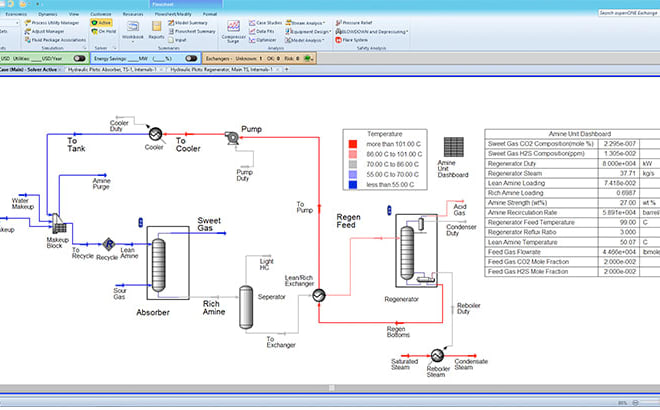Select the Amine Strength value 27.00
Viewport: 660px width, 410px height.
[628, 202]
